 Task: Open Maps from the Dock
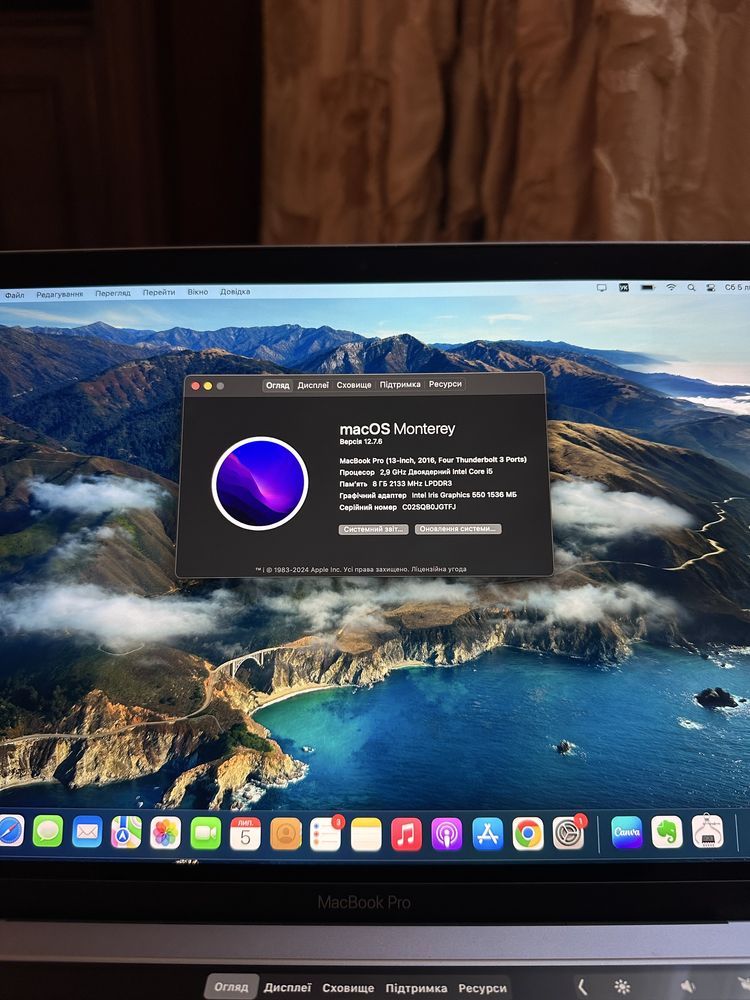[126, 832]
